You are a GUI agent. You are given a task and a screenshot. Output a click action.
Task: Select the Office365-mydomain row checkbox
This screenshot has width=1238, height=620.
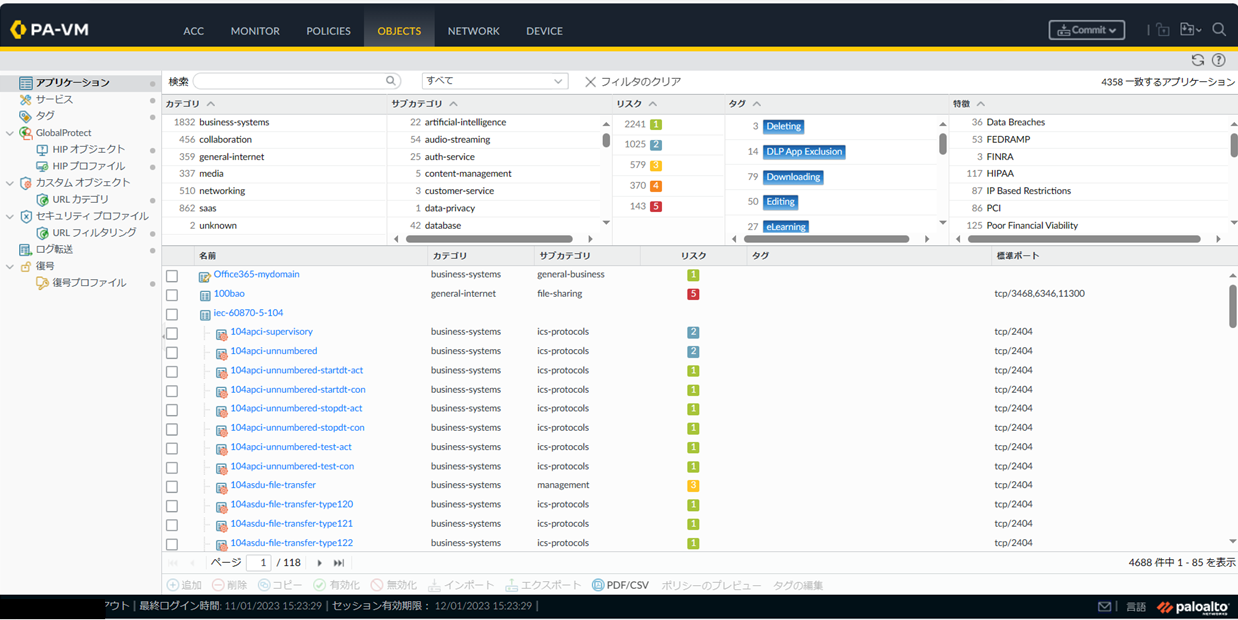(x=172, y=276)
